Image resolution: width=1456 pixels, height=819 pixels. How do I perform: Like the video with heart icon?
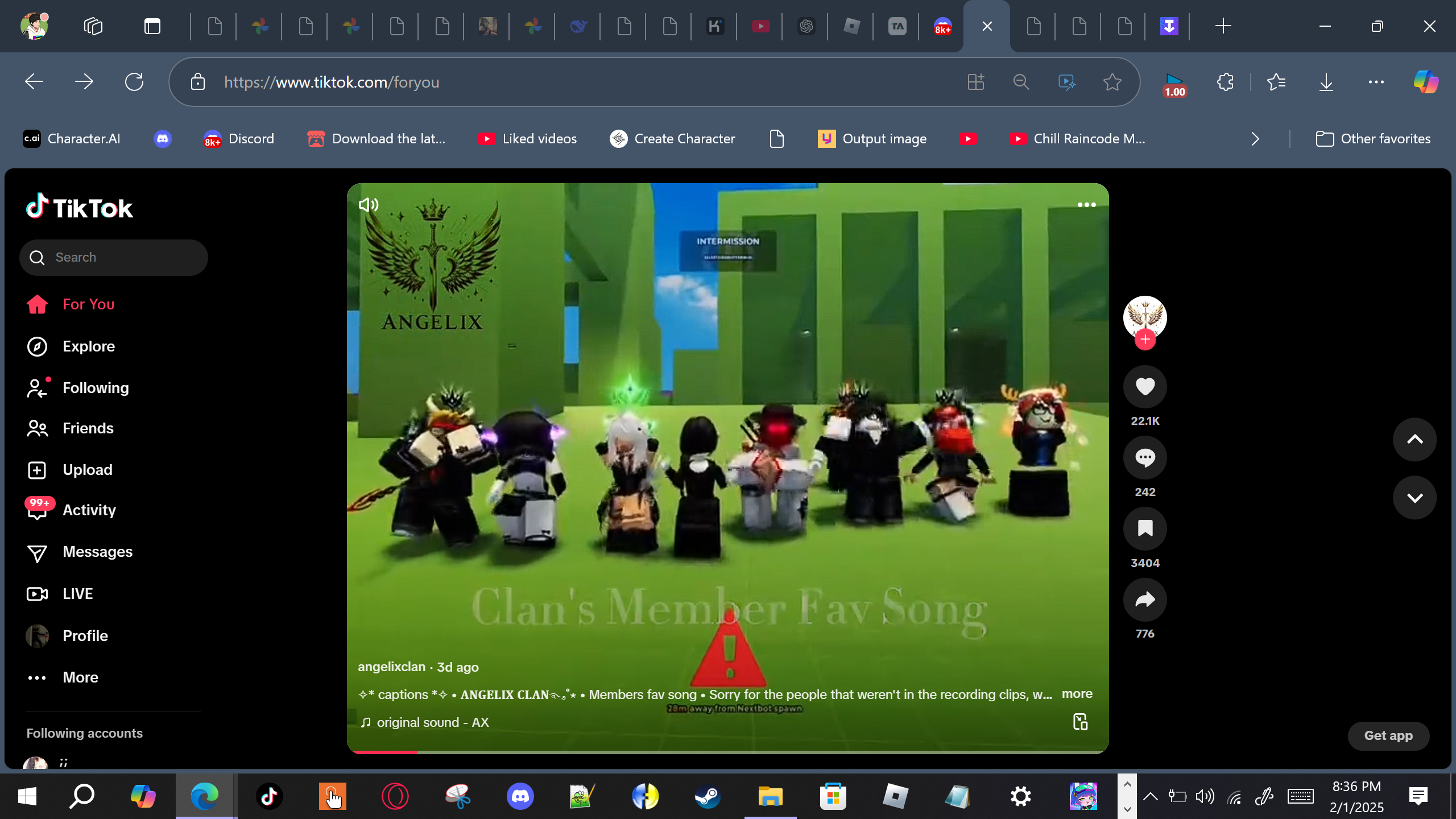[x=1144, y=387]
